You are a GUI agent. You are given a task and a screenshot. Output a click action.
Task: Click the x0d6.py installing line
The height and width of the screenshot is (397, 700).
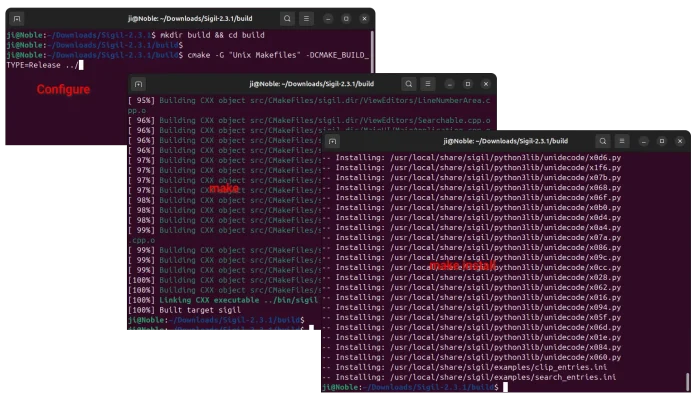(x=471, y=158)
